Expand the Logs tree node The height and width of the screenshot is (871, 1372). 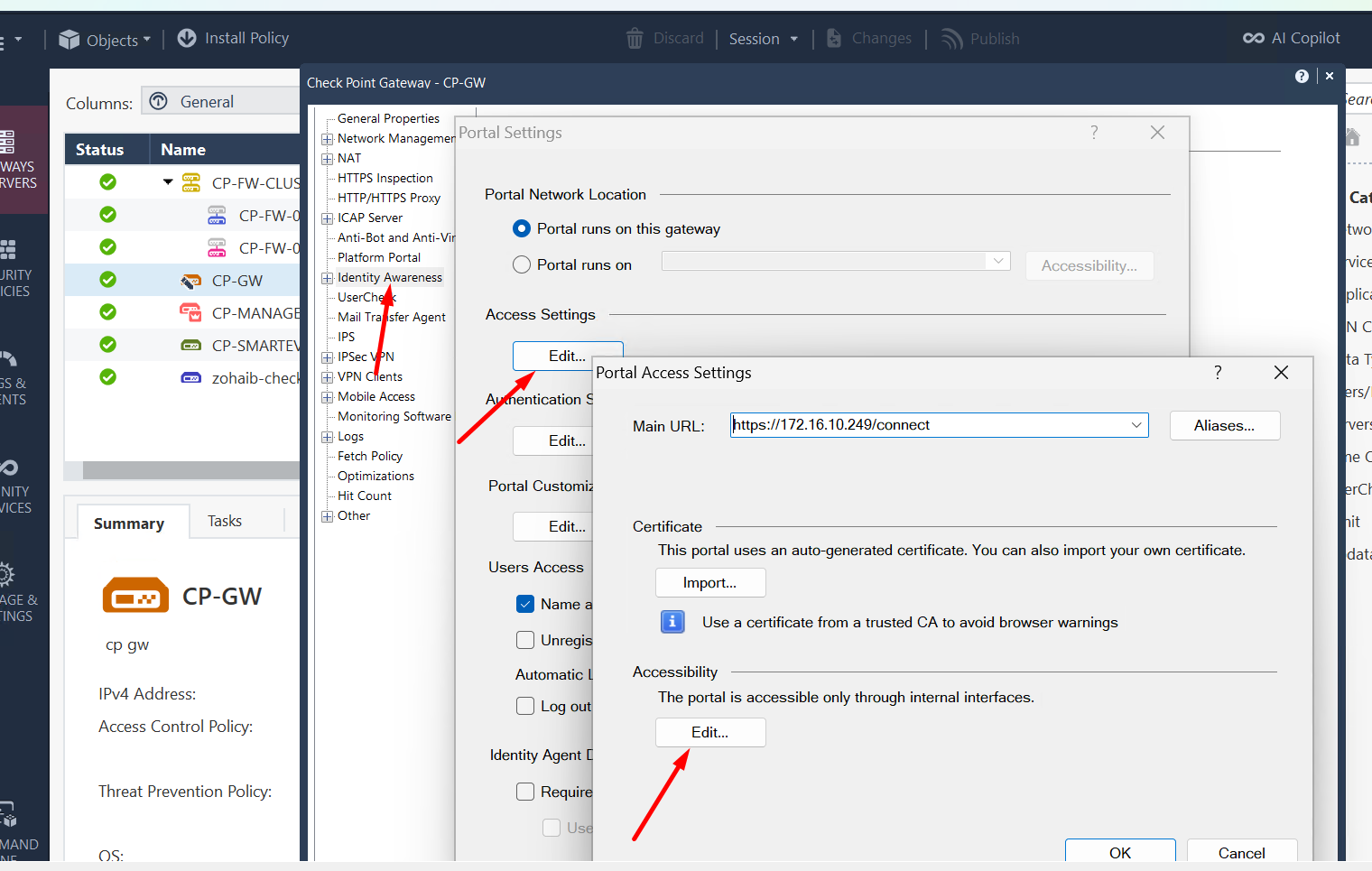pos(328,437)
